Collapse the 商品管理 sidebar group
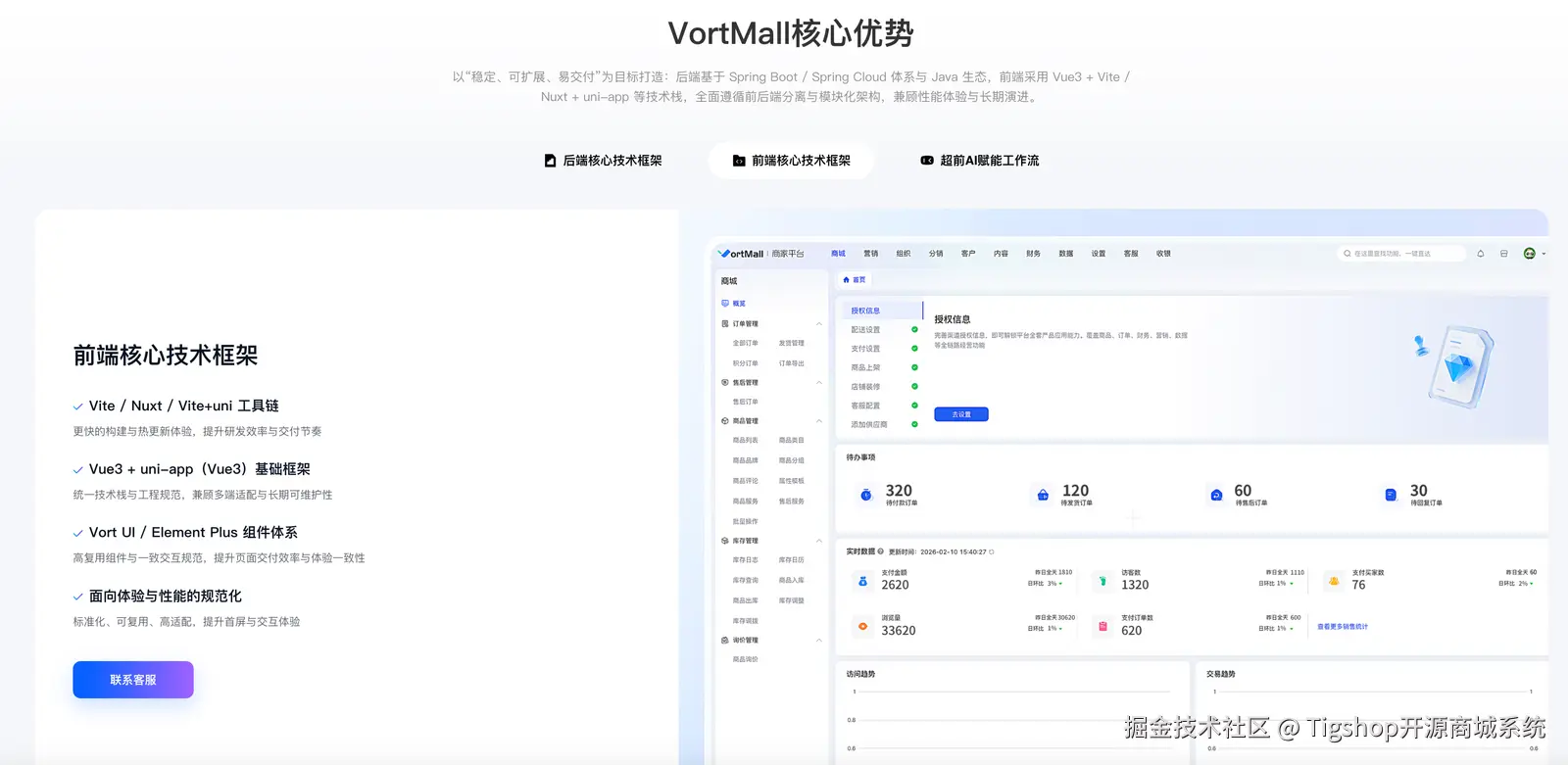This screenshot has width=1568, height=765. (x=819, y=421)
